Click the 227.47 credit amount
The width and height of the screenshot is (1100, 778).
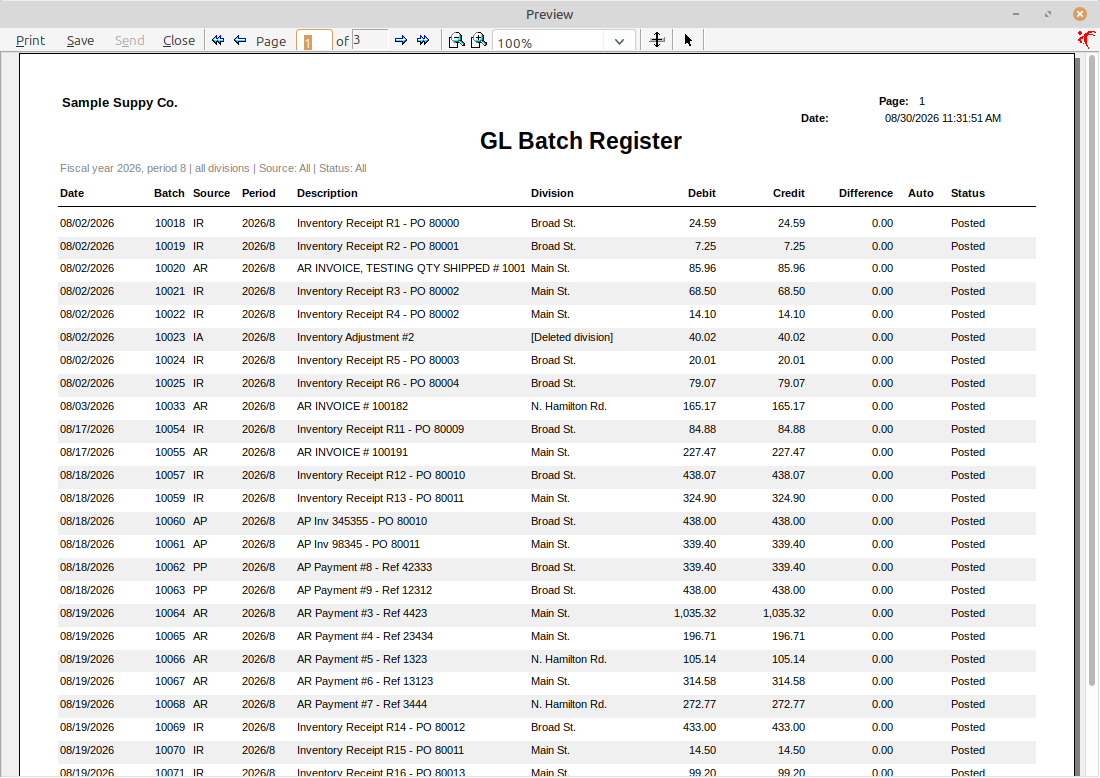(789, 452)
